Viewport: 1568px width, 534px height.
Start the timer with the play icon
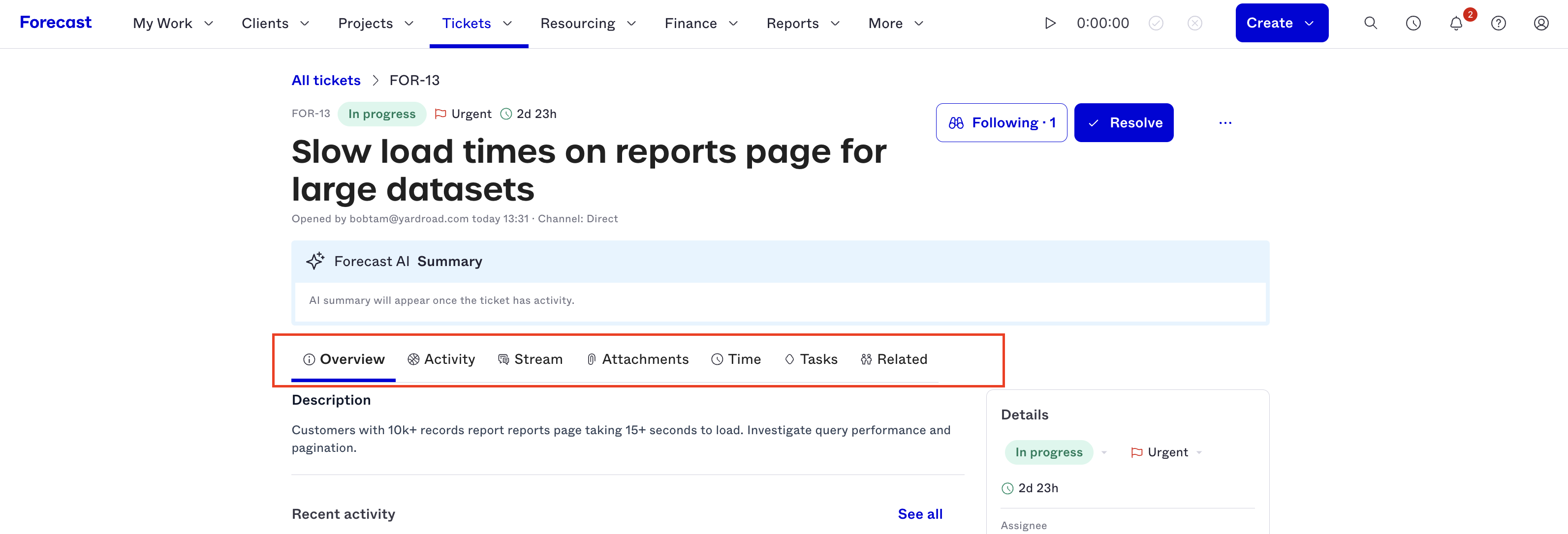coord(1050,23)
